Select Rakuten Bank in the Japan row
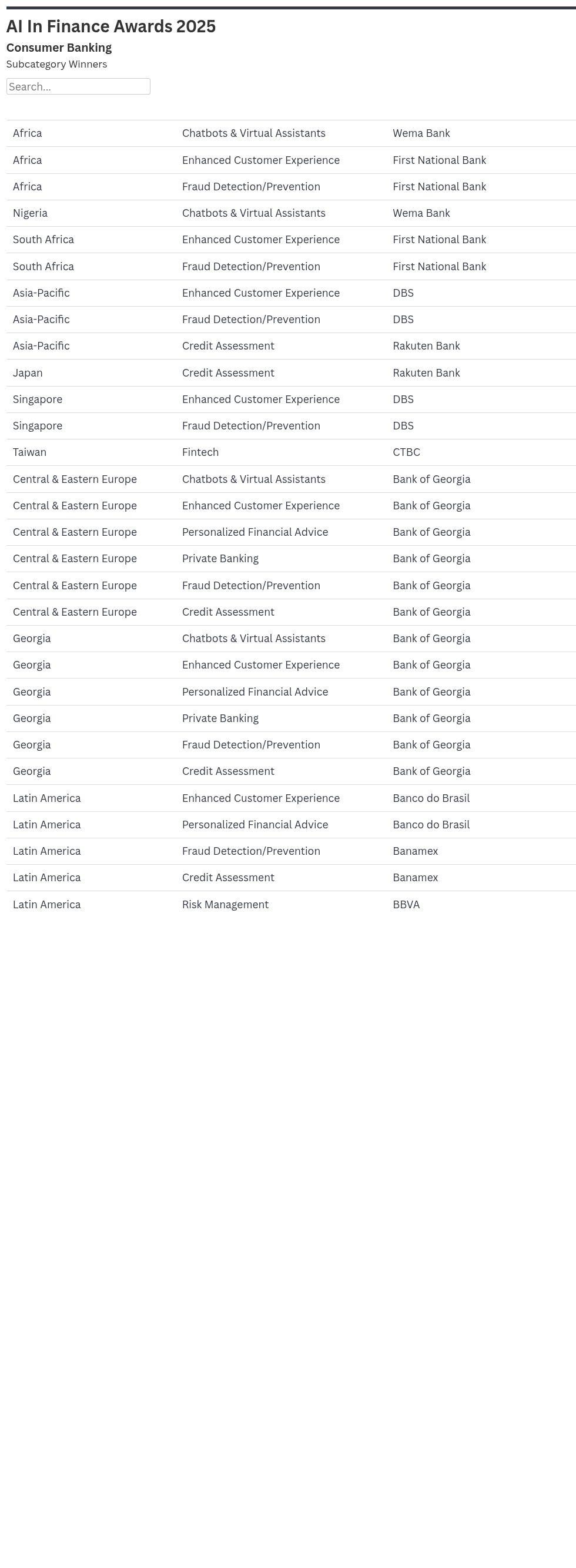 (426, 372)
